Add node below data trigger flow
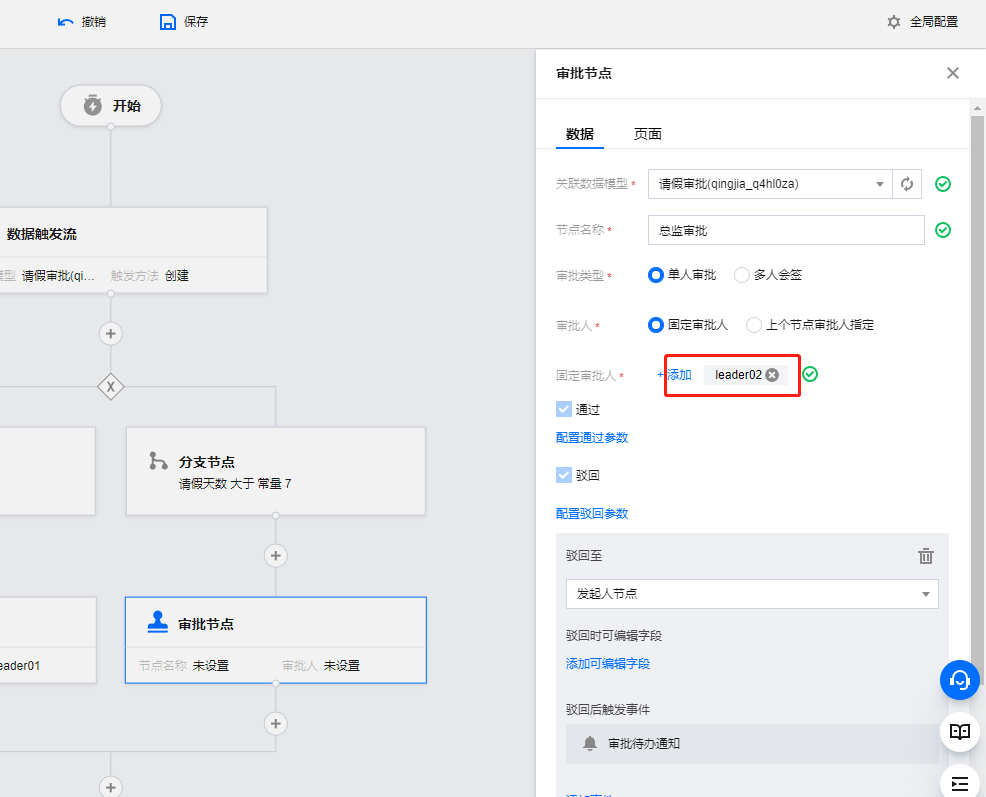Viewport: 986px width, 797px height. pos(111,333)
